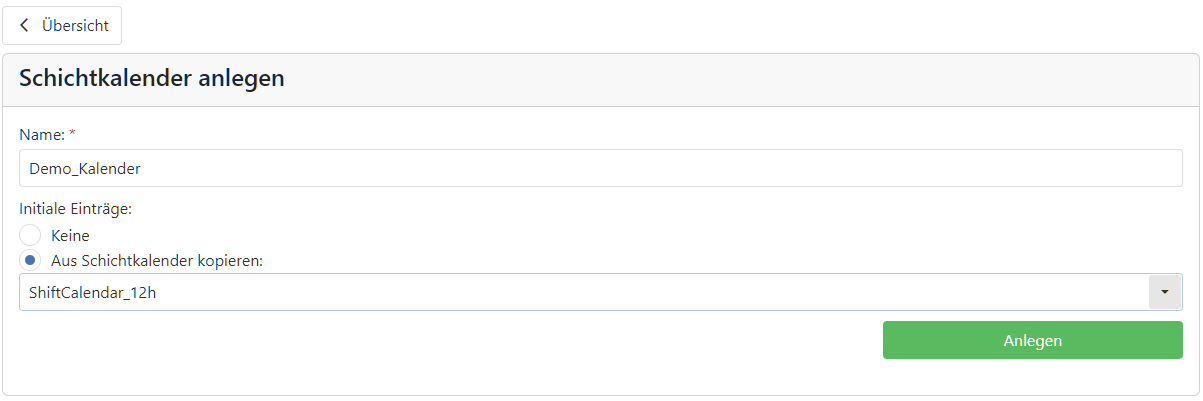Select the 'Aus Schichtkalender kopieren' radio button

coord(30,261)
